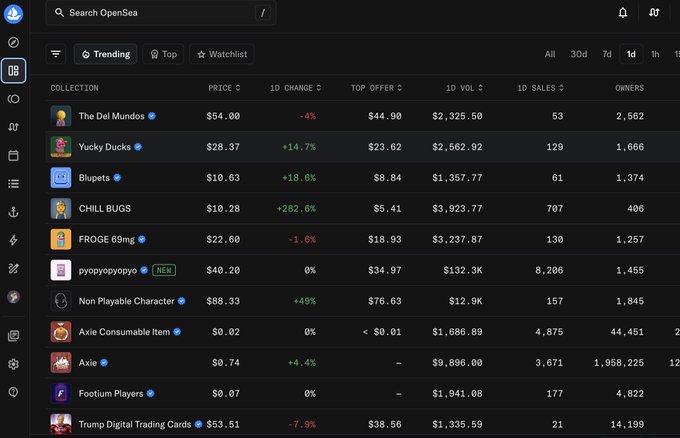Click the FROGE 69mg thumbnail image
This screenshot has height=438, width=680.
click(x=61, y=239)
